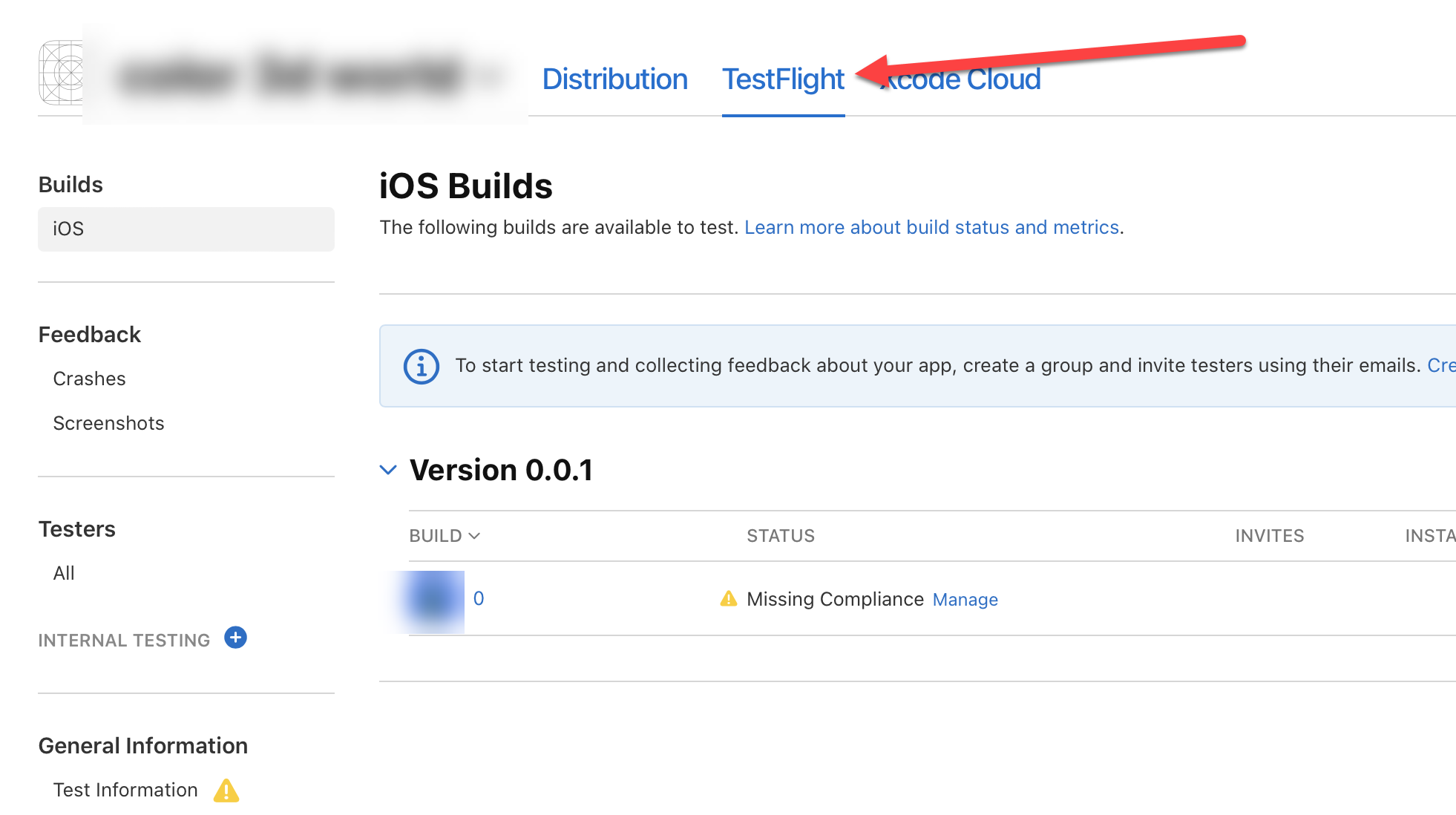Open the TestFlight tab
The width and height of the screenshot is (1456, 815).
pos(783,79)
